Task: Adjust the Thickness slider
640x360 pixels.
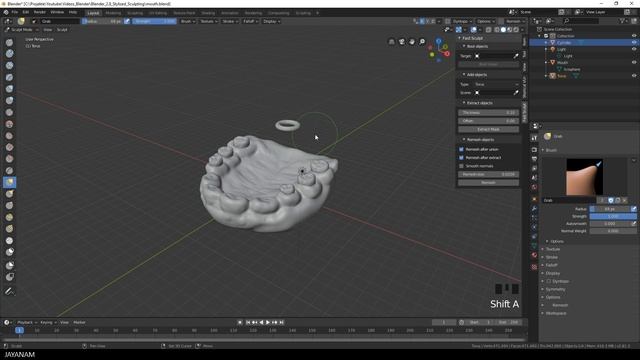Action: (x=488, y=113)
